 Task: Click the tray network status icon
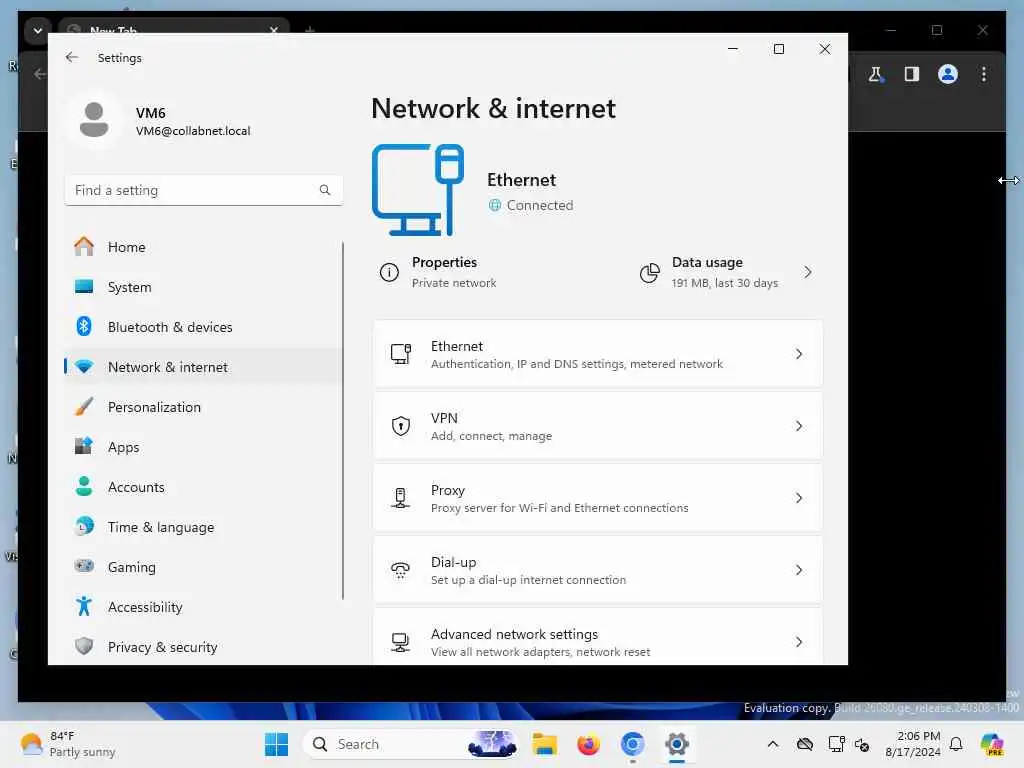(x=837, y=744)
